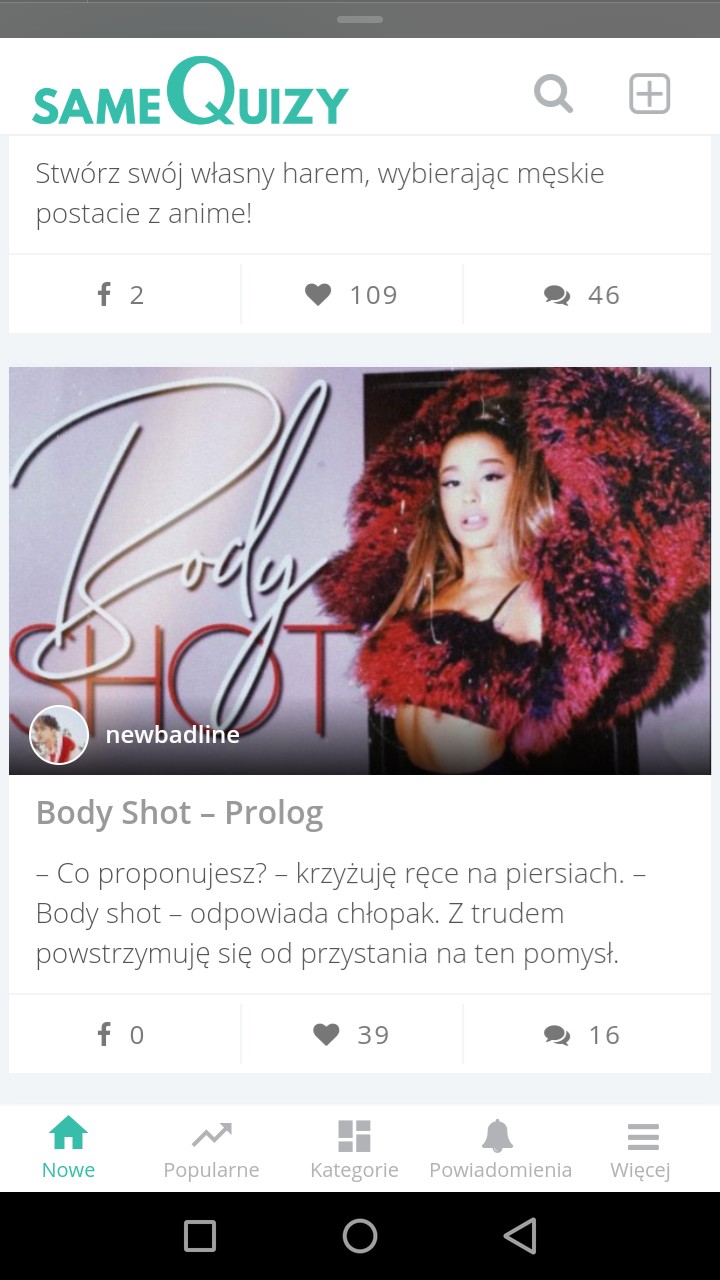720x1280 pixels.
Task: Like the Body Shot – Prolog post
Action: point(352,1034)
